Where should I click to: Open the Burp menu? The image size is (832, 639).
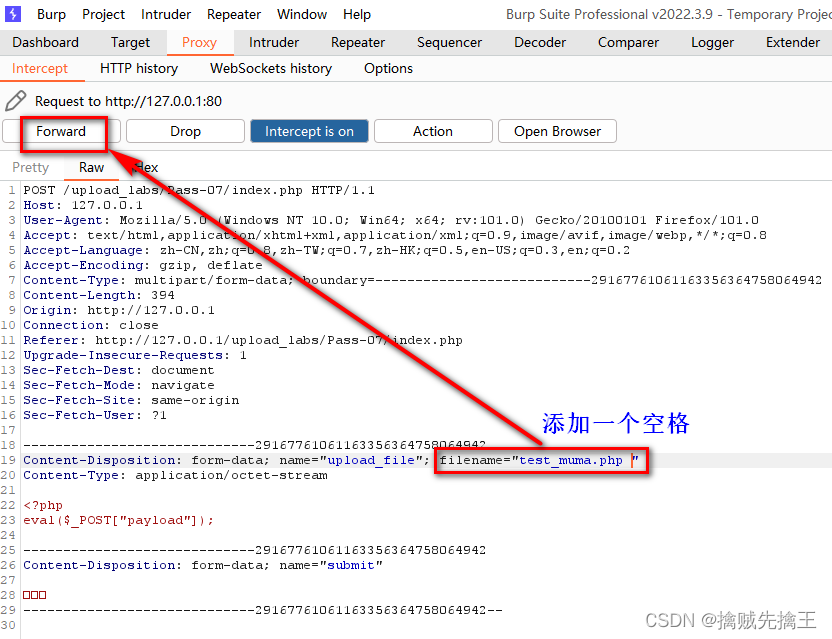(x=51, y=14)
